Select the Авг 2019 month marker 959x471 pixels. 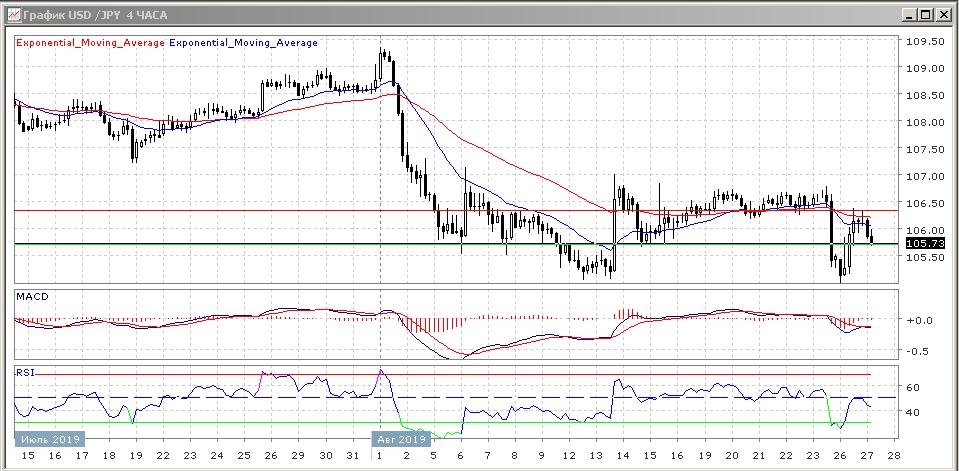click(401, 439)
